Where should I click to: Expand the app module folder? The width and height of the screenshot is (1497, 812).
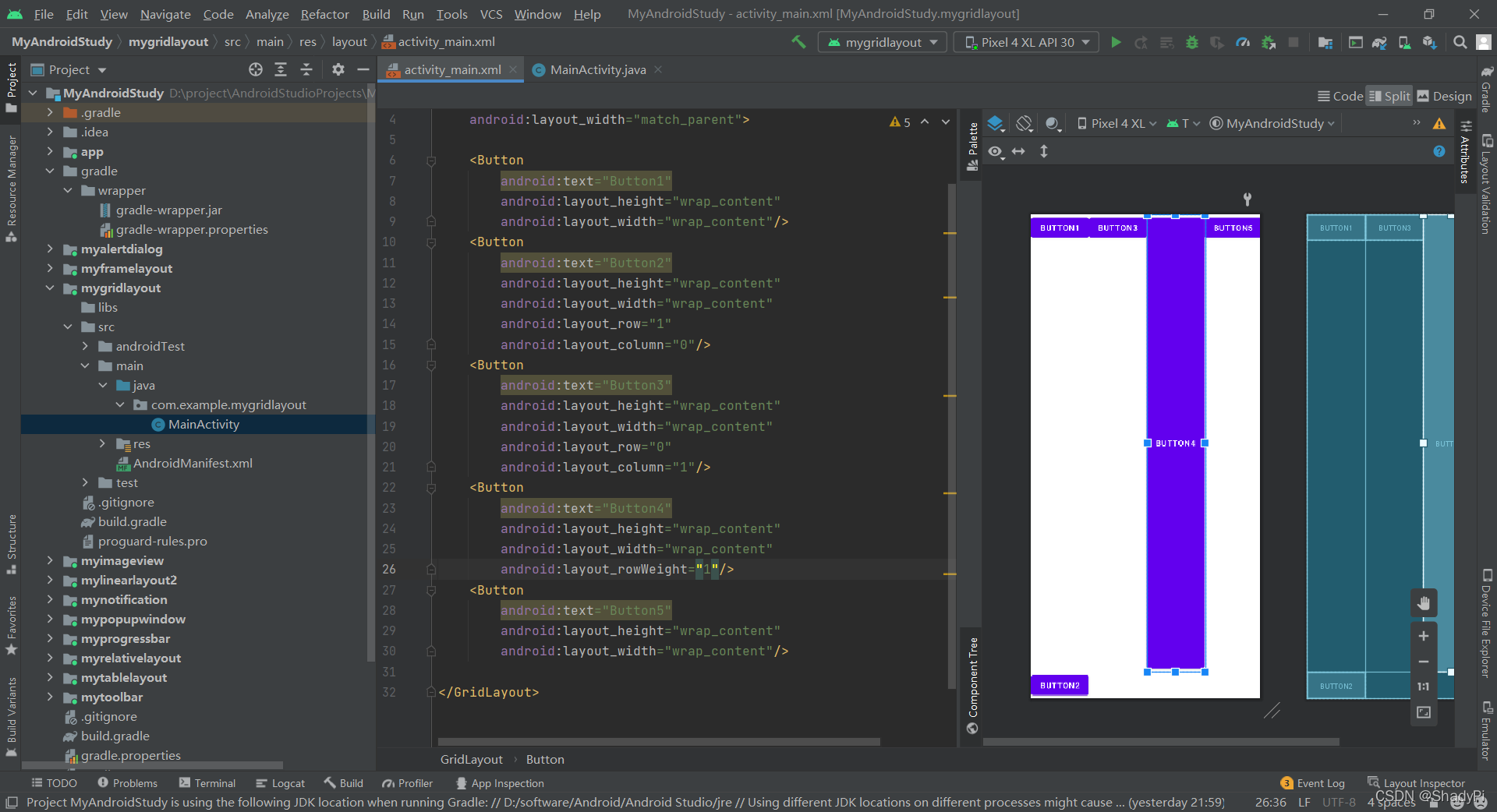coord(50,151)
